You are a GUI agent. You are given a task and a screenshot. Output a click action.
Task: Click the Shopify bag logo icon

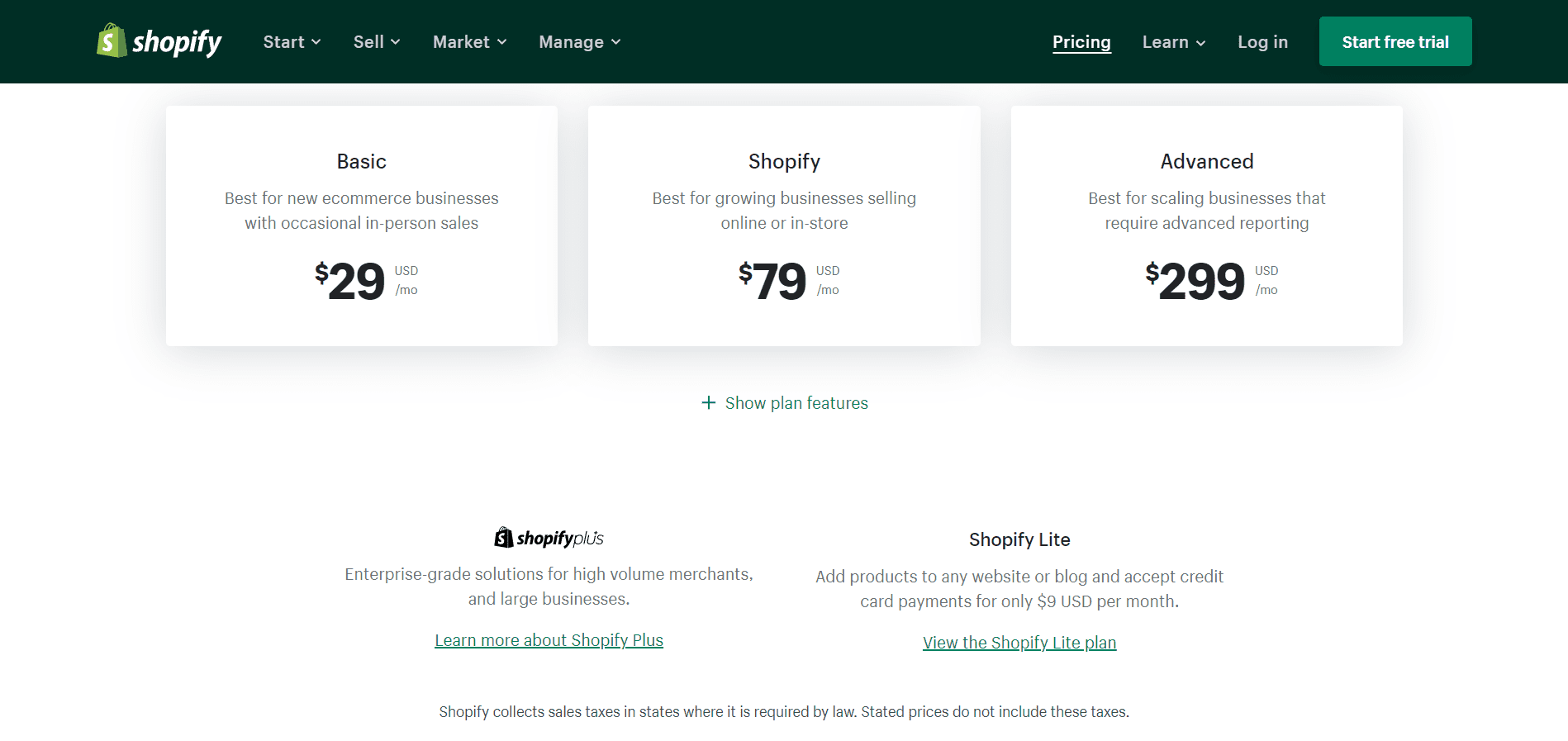click(x=111, y=40)
